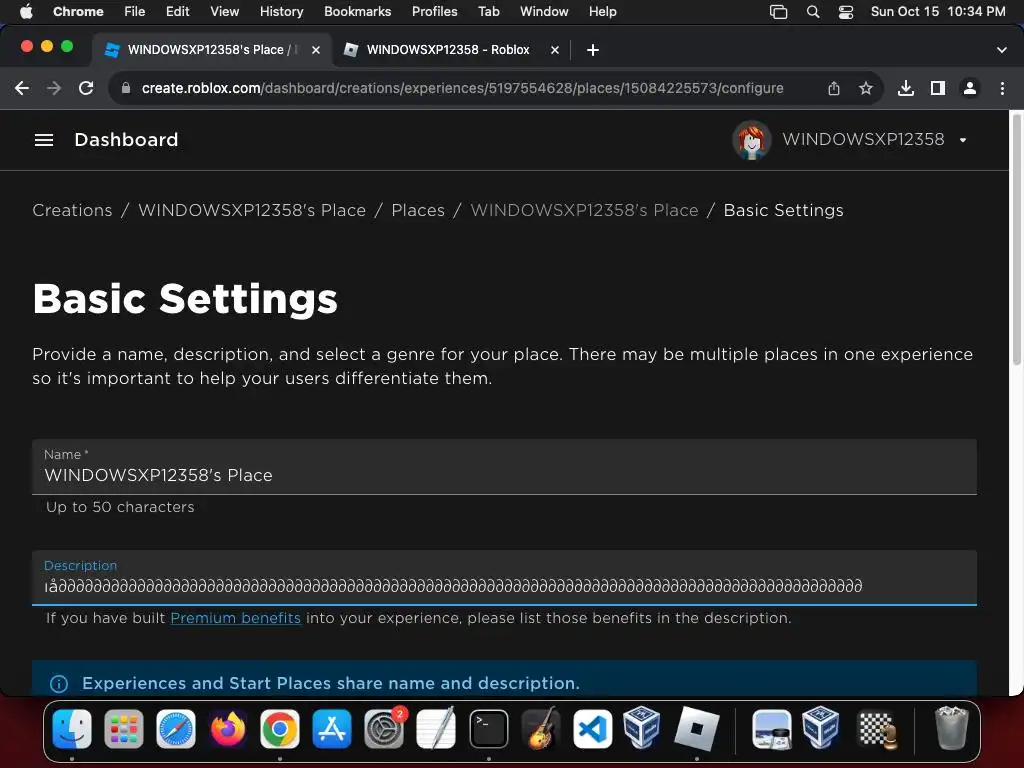1024x768 pixels.
Task: Click Google Chrome in the dock
Action: tap(280, 729)
